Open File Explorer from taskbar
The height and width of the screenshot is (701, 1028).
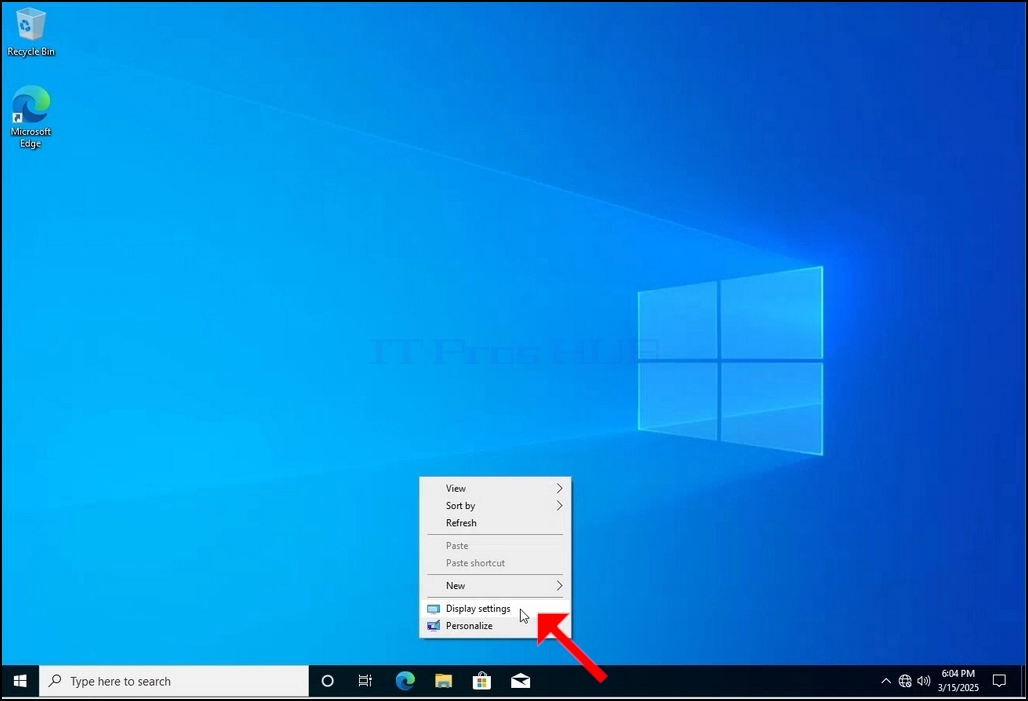443,681
